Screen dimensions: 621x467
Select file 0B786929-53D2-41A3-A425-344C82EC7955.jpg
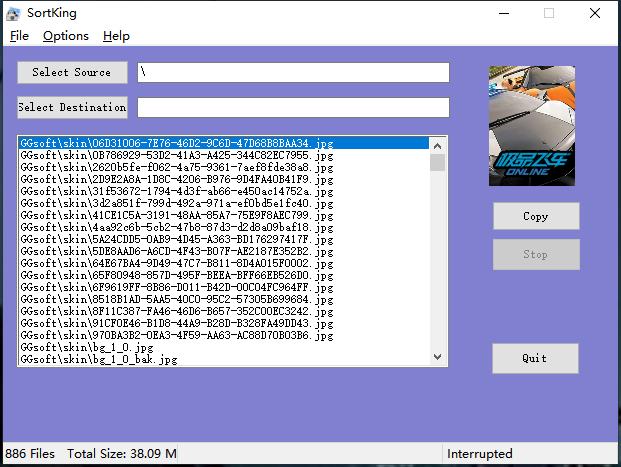224,155
